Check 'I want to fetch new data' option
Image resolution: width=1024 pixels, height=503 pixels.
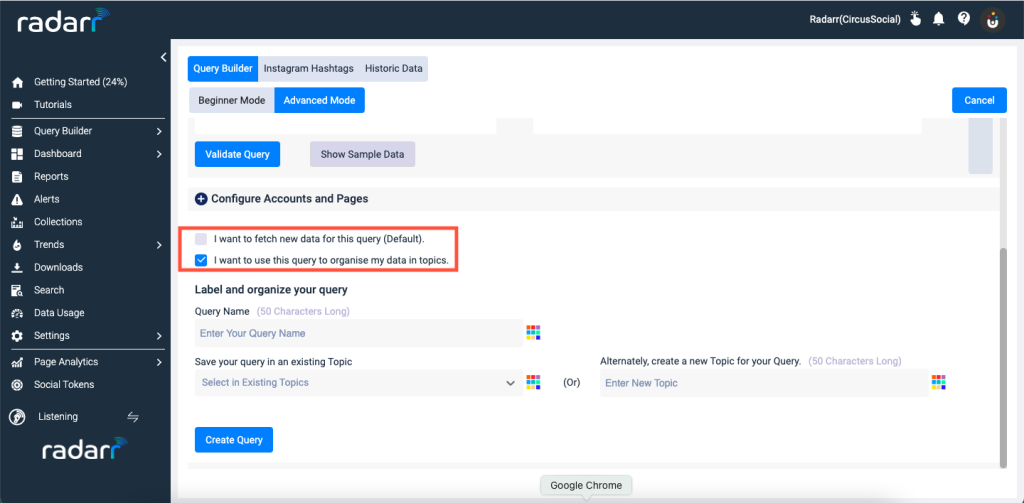click(x=201, y=239)
